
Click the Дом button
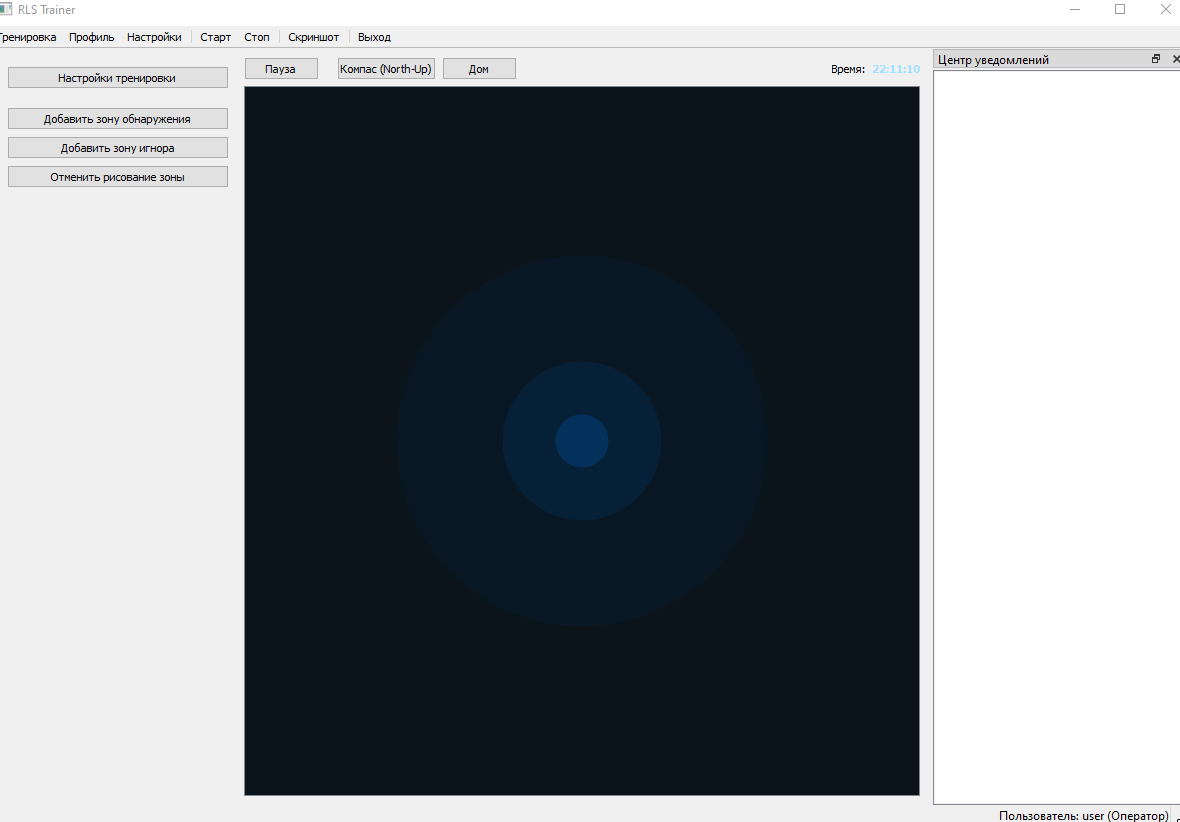(x=479, y=68)
